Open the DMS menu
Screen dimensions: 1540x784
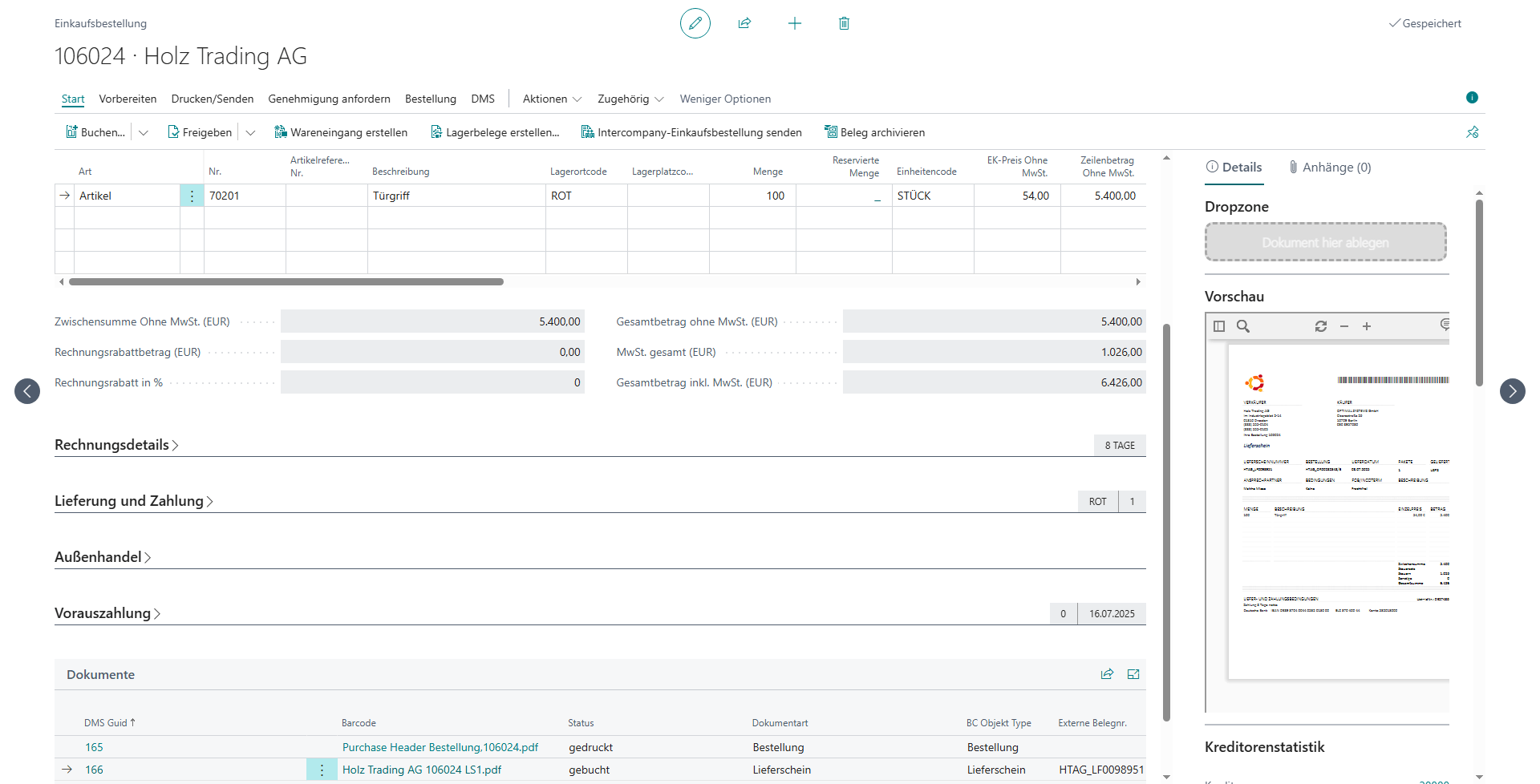483,99
